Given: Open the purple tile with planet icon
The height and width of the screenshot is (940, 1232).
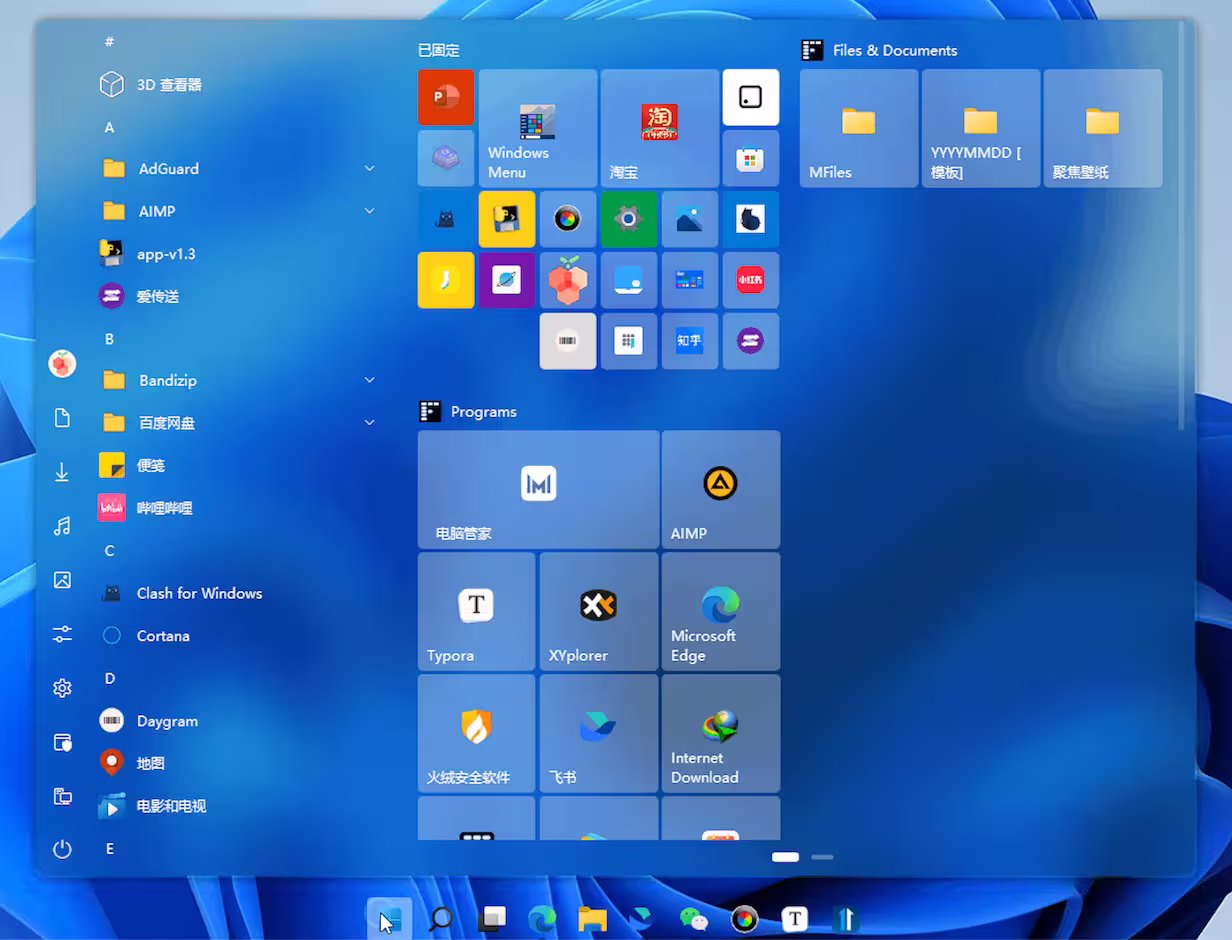Looking at the screenshot, I should point(507,280).
